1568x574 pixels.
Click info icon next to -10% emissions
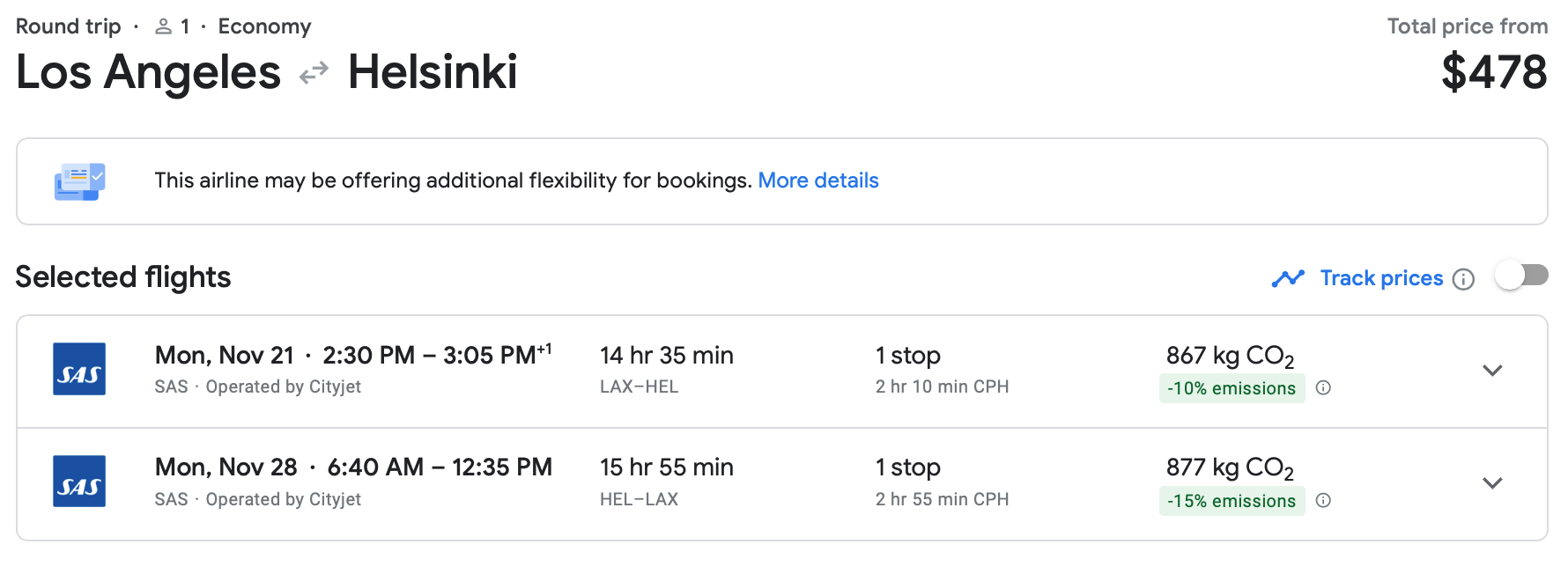pos(1323,388)
